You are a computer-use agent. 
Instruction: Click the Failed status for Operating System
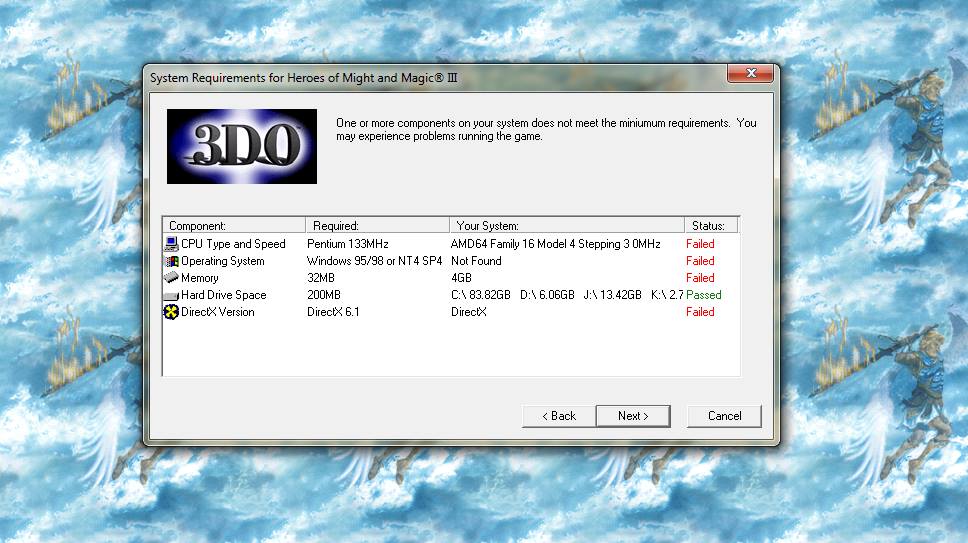tap(700, 261)
